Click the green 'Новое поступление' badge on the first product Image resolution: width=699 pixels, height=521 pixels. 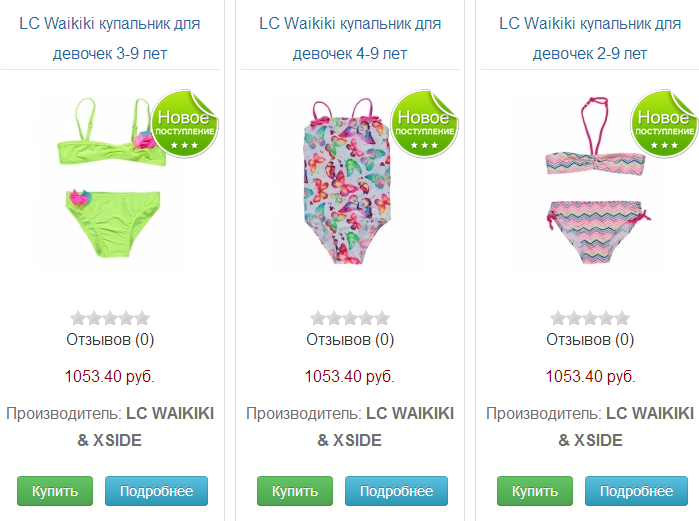[185, 124]
